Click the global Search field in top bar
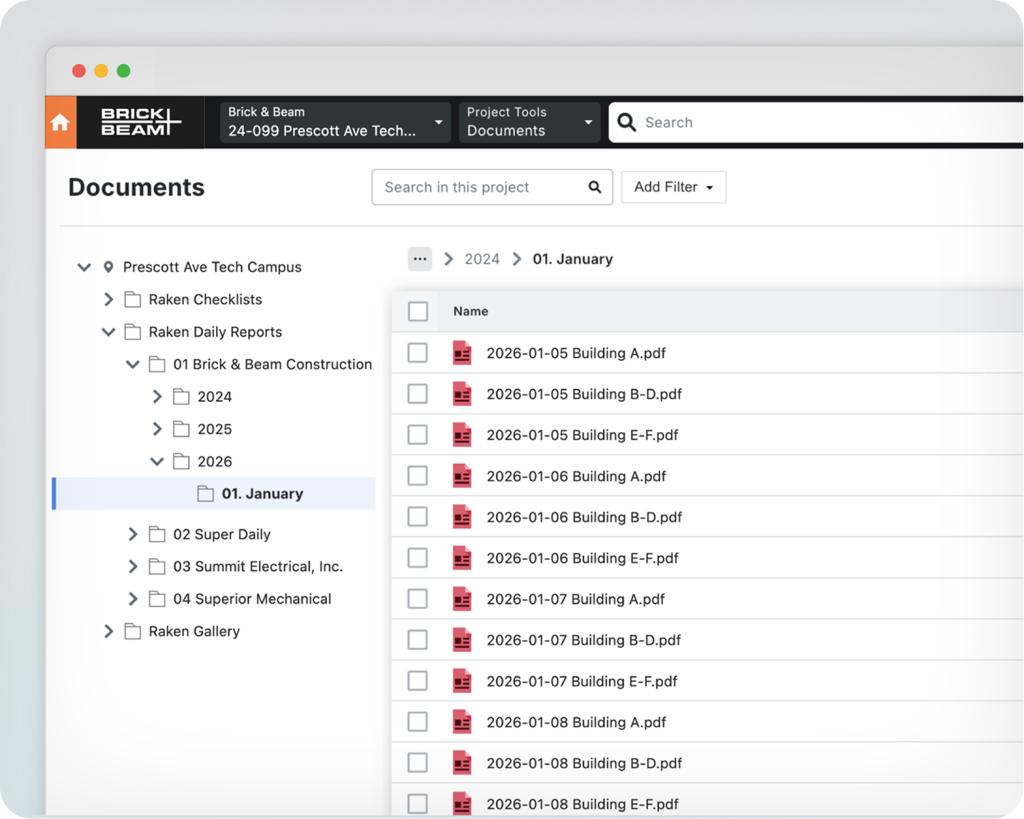The image size is (1024, 819). 820,123
